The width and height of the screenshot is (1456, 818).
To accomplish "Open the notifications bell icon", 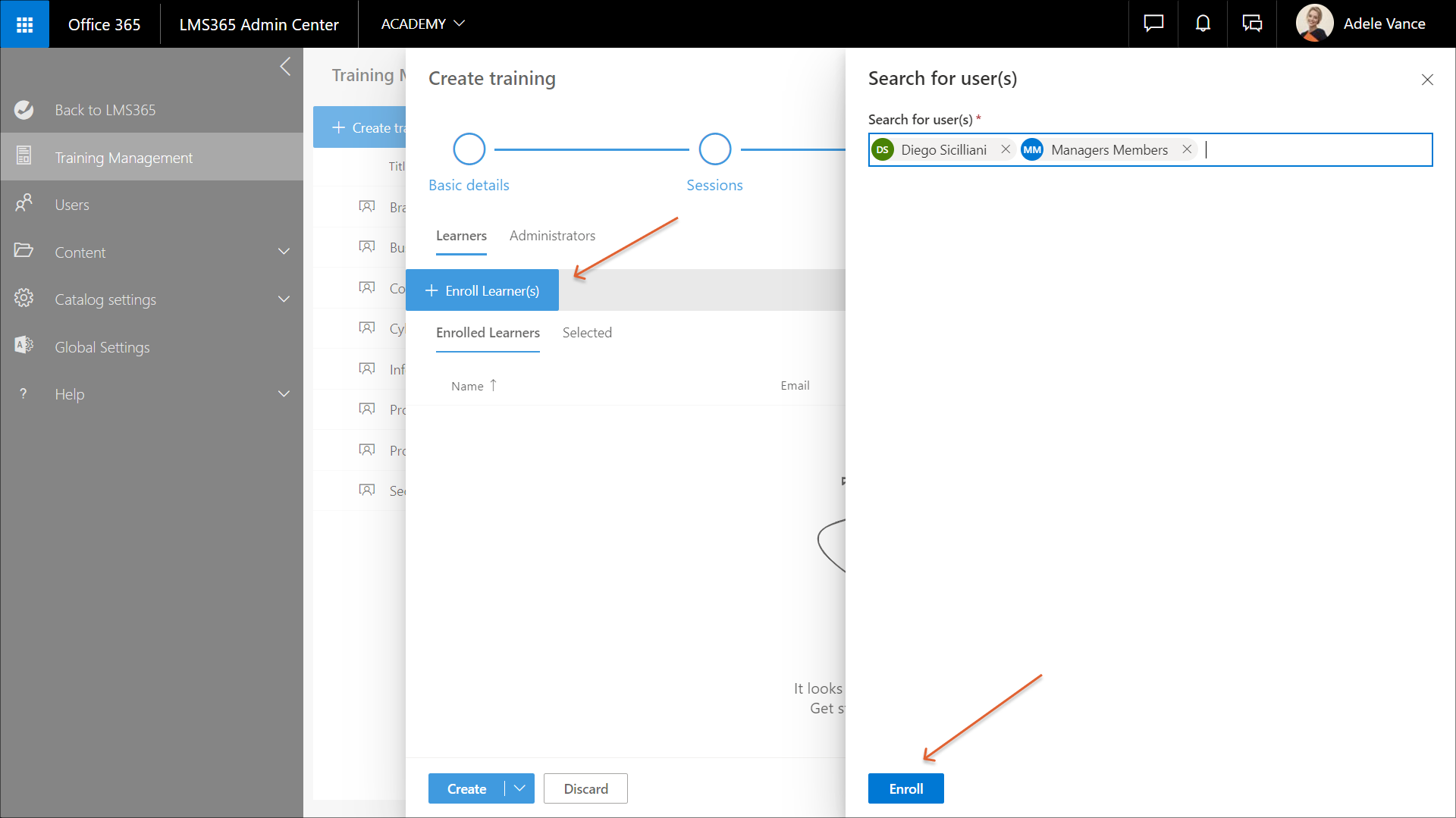I will click(x=1203, y=24).
